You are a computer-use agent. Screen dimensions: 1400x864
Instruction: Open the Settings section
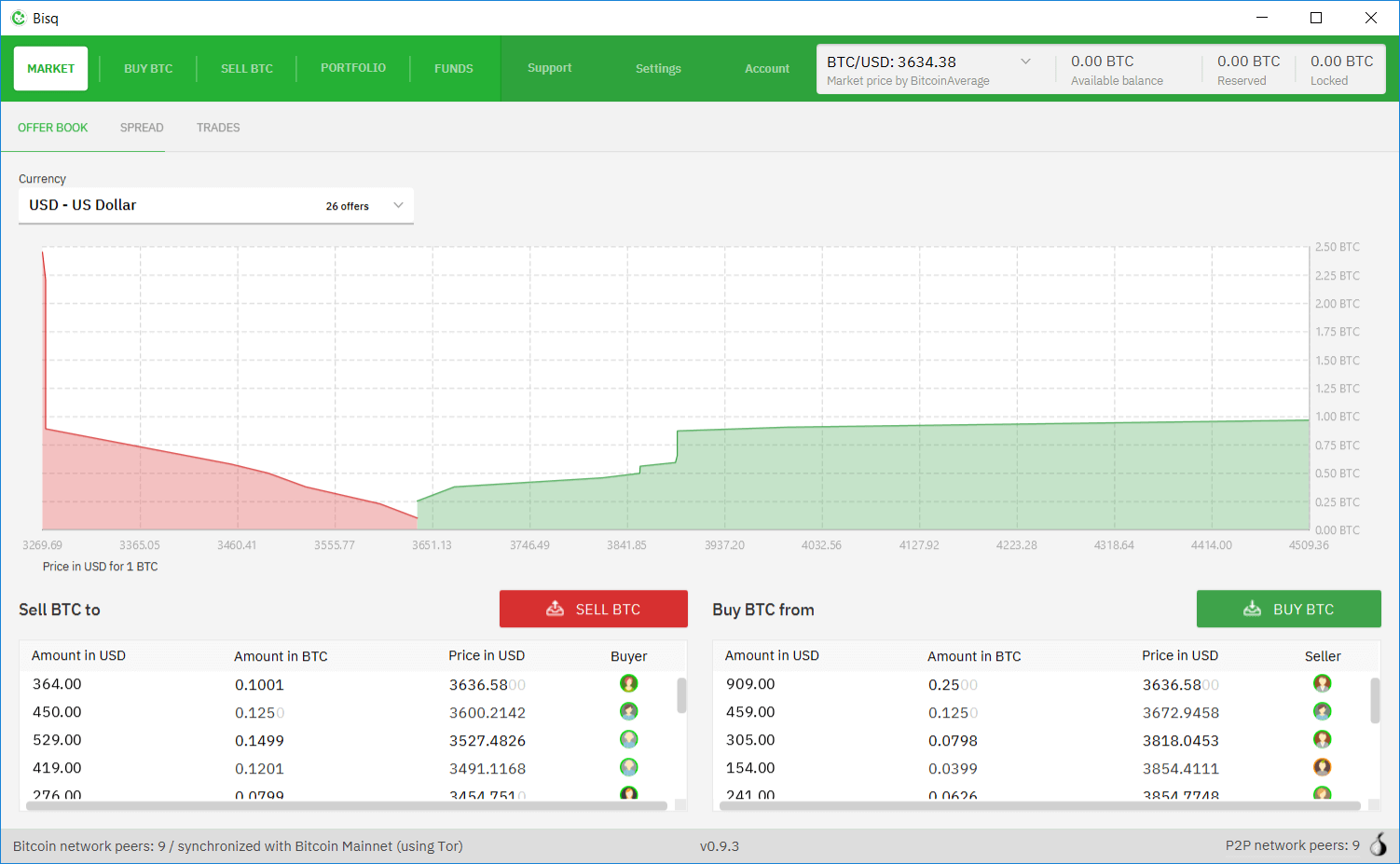pyautogui.click(x=658, y=68)
